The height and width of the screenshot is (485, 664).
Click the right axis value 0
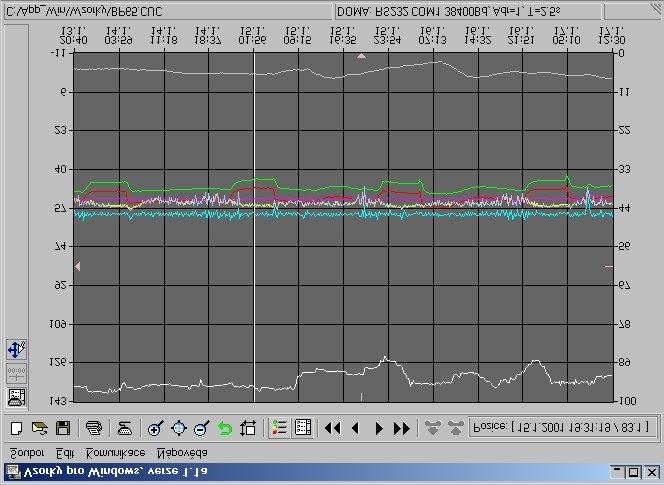(622, 54)
